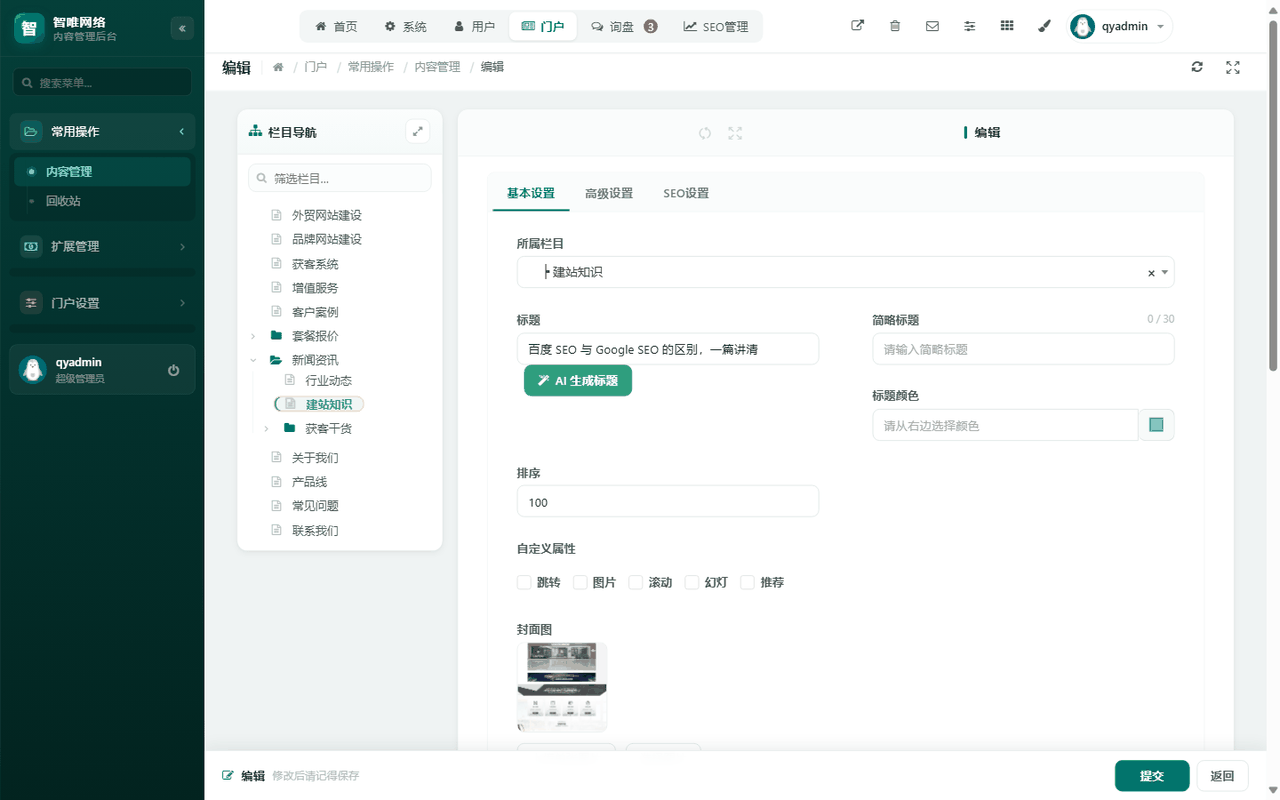This screenshot has width=1280, height=800.
Task: Click the home icon in breadcrumb
Action: 278,67
